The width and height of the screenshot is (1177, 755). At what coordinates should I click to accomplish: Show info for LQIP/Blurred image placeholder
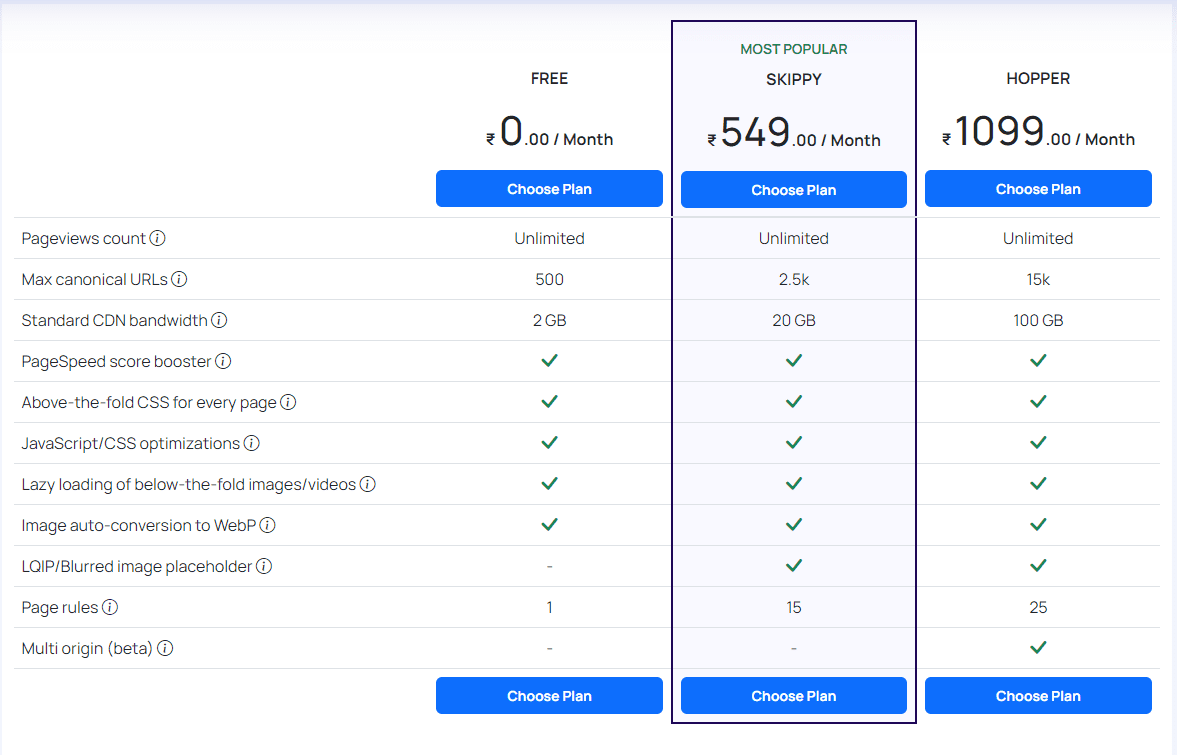pyautogui.click(x=264, y=567)
